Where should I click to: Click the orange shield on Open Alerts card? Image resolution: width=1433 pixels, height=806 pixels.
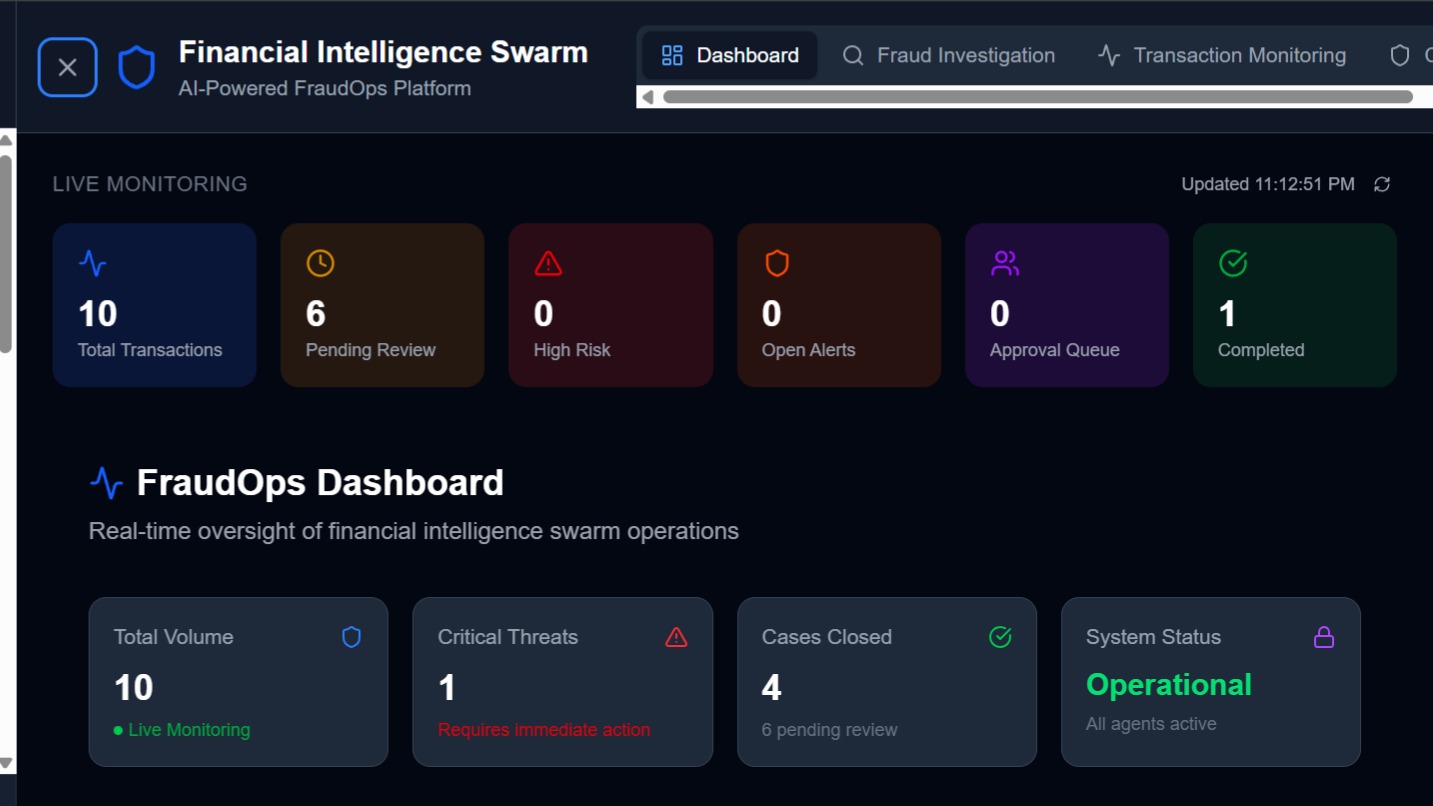(777, 263)
